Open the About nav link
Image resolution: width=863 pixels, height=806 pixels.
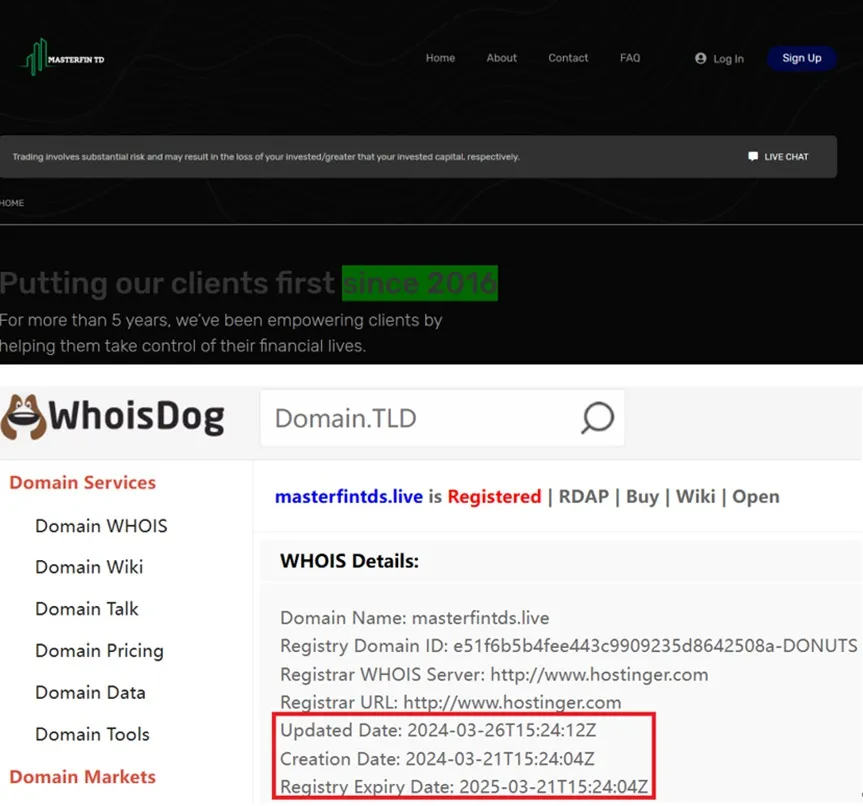[501, 58]
